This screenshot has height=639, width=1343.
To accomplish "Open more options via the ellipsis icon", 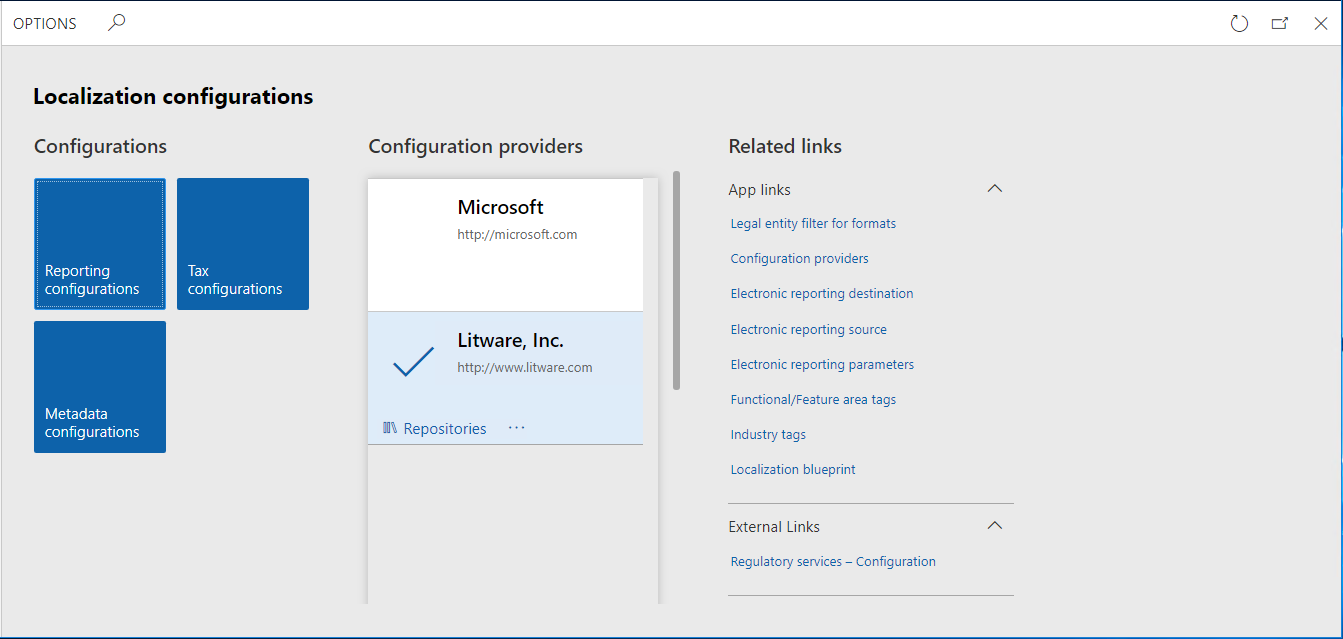I will coord(516,428).
